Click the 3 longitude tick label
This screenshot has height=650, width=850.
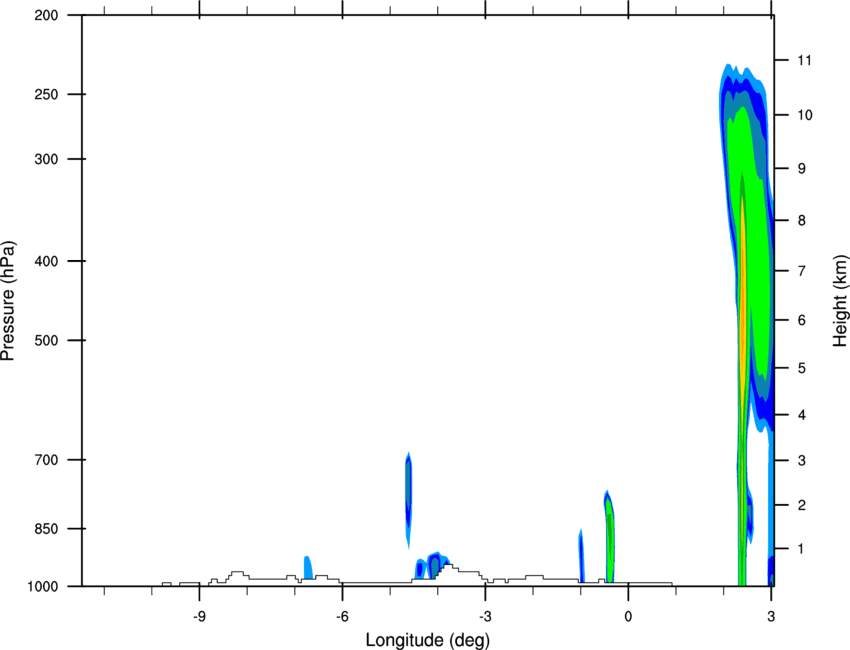[x=771, y=617]
